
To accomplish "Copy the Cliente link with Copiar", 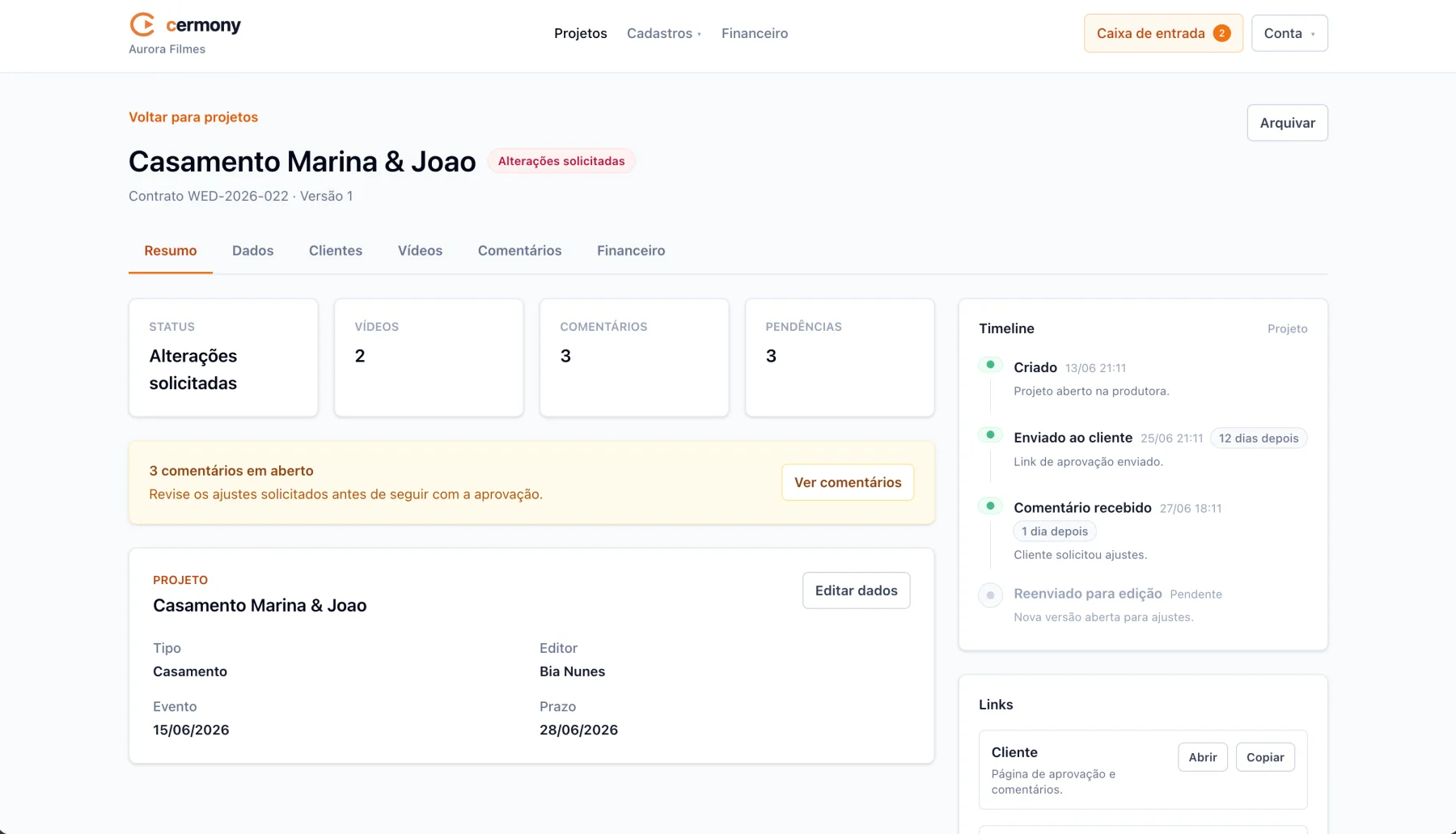I will 1265,757.
